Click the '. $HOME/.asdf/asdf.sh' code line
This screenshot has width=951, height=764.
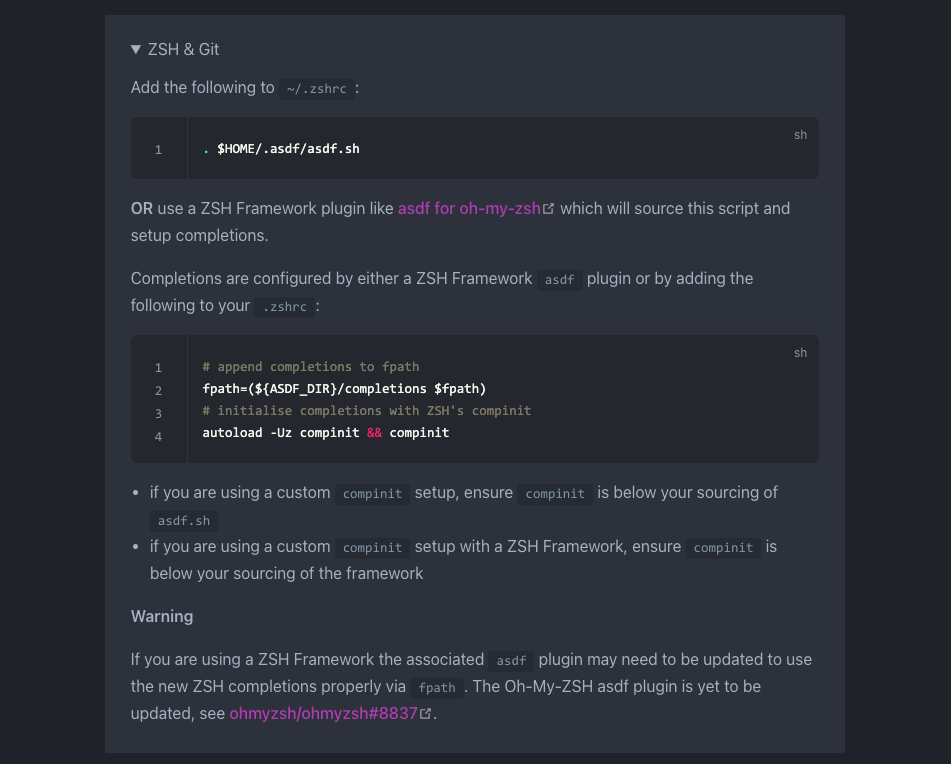click(281, 149)
